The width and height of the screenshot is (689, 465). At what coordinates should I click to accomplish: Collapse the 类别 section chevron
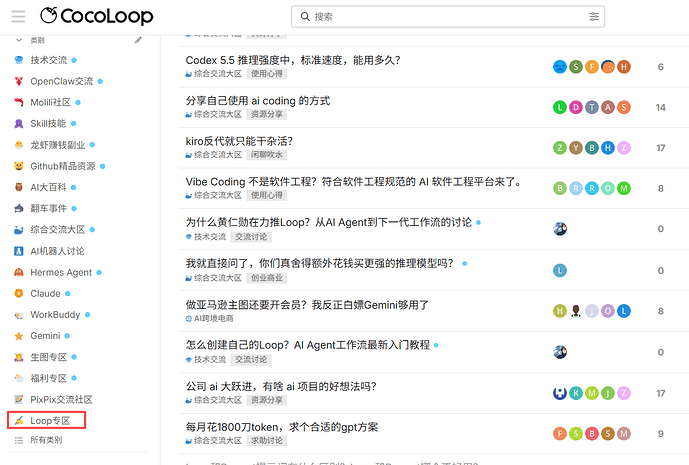click(18, 40)
